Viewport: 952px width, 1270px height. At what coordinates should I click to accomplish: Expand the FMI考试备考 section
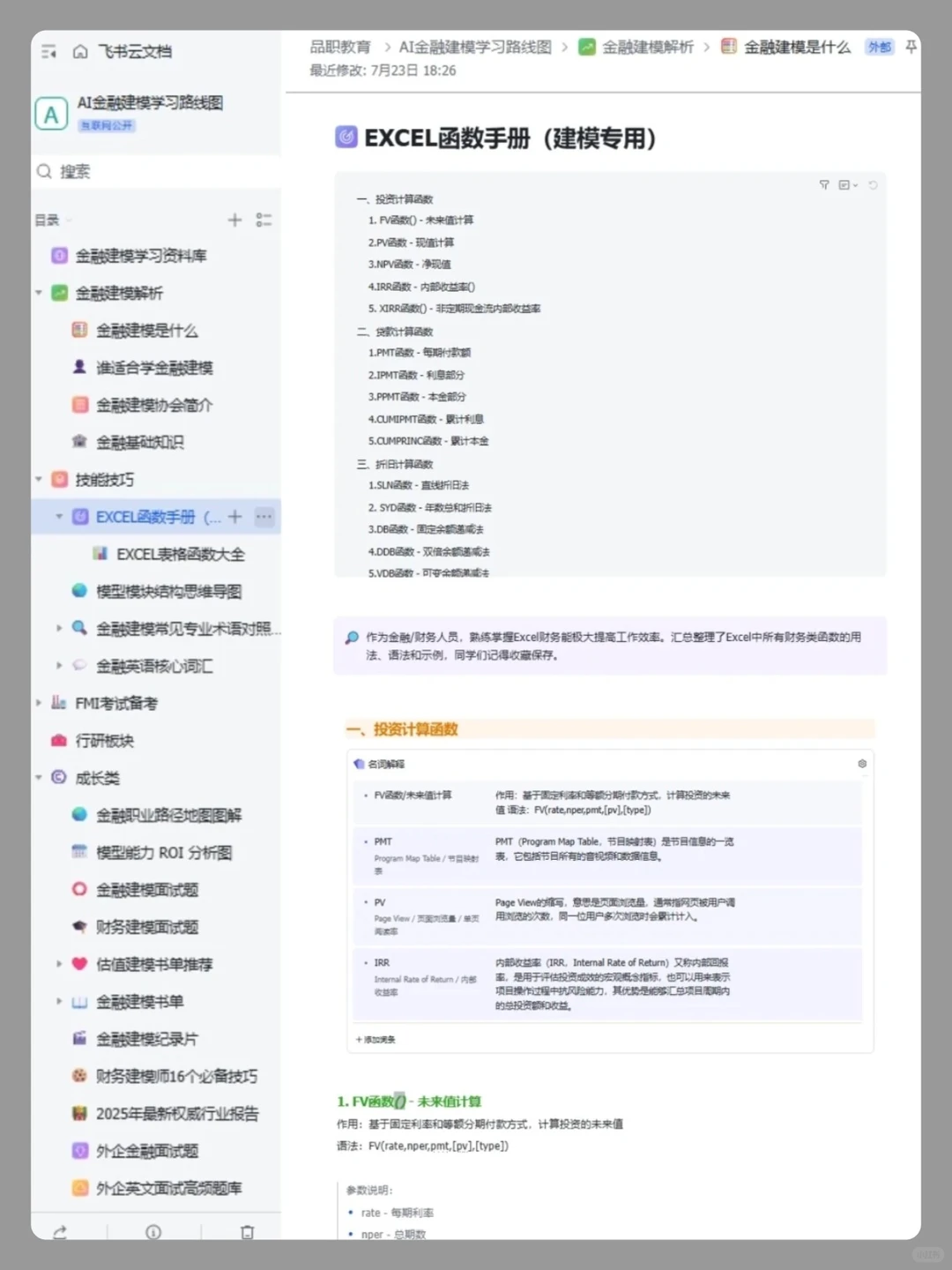tap(39, 703)
